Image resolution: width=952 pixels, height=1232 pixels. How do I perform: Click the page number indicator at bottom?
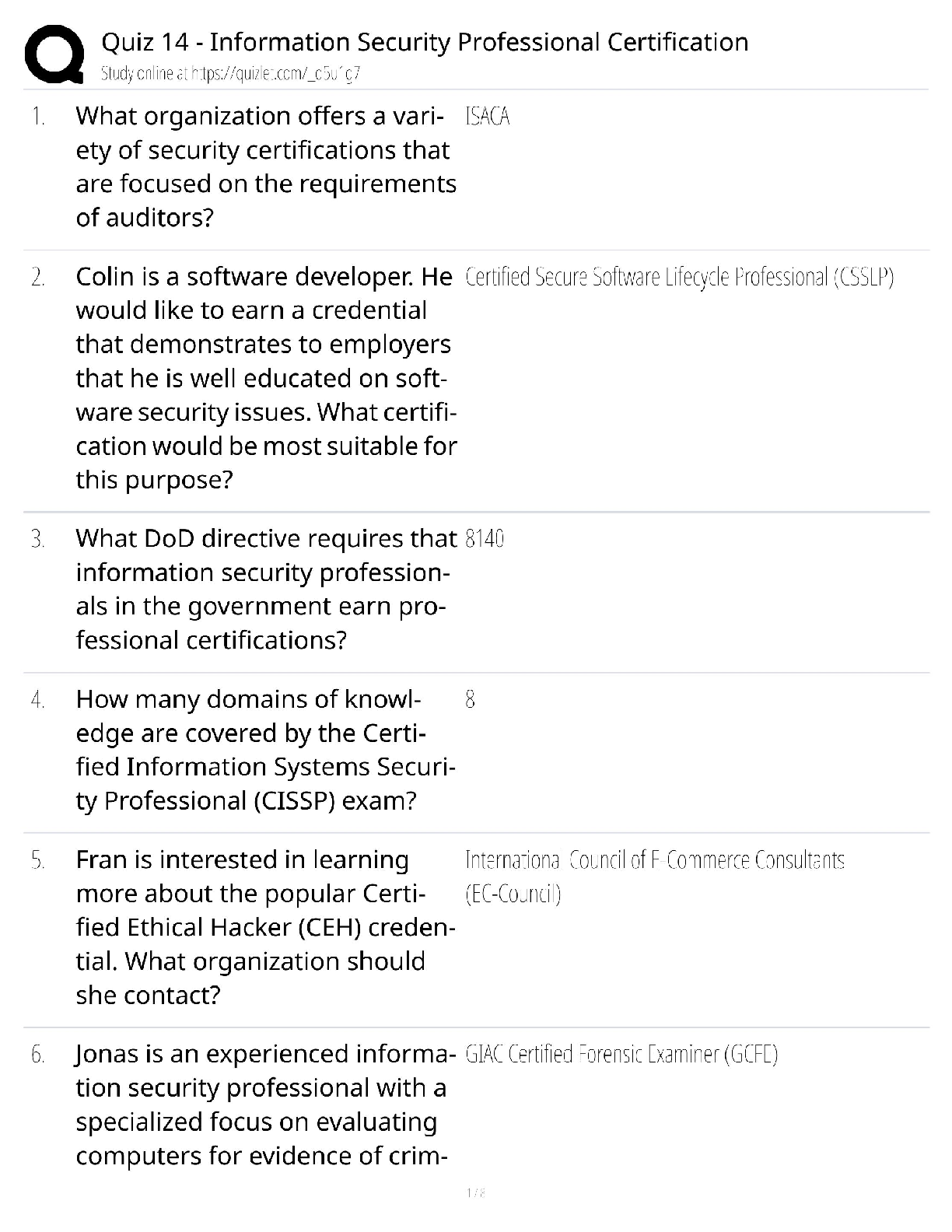point(475,1192)
